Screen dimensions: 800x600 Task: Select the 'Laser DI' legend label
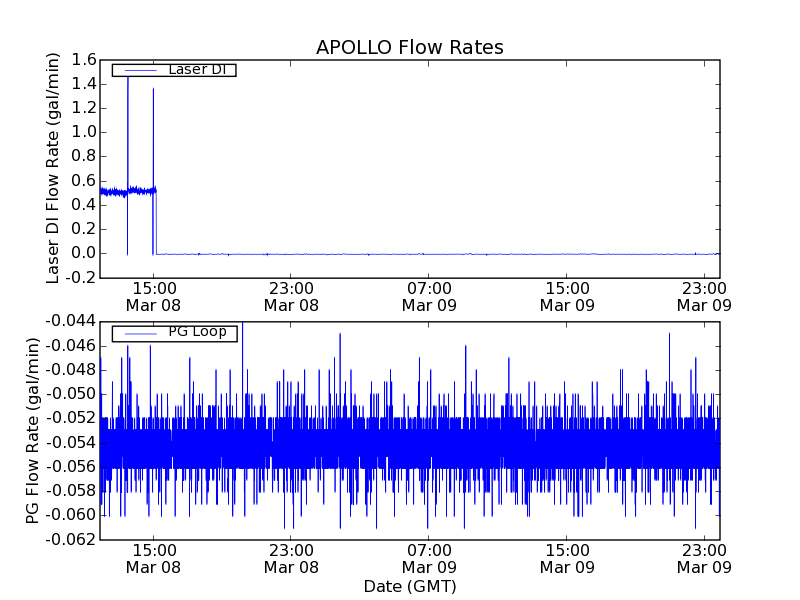coord(197,69)
